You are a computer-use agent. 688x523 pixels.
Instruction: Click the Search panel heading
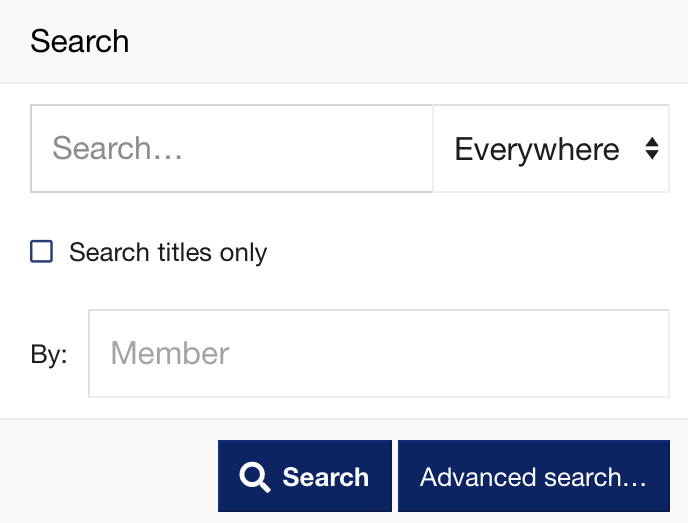(x=80, y=42)
